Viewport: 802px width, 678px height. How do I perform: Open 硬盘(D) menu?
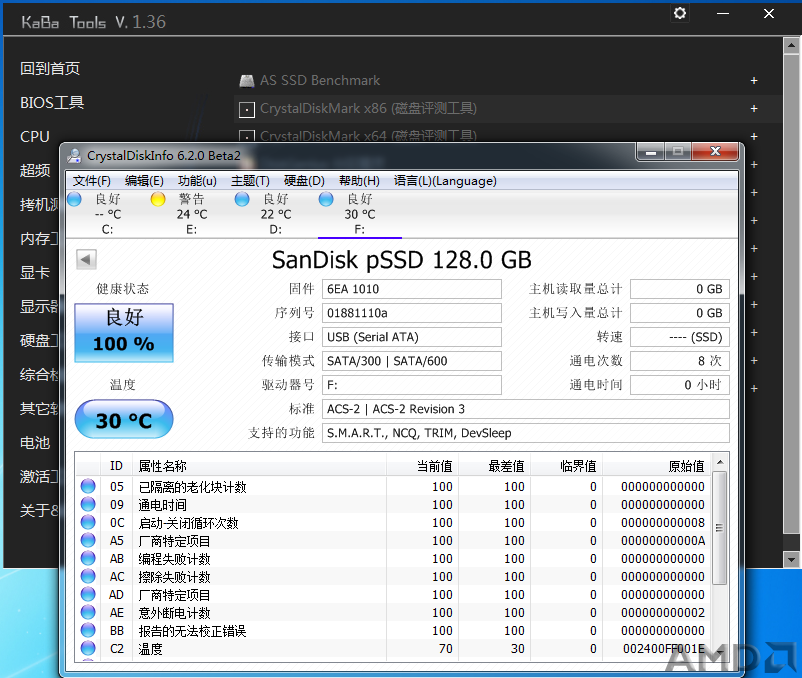point(304,181)
